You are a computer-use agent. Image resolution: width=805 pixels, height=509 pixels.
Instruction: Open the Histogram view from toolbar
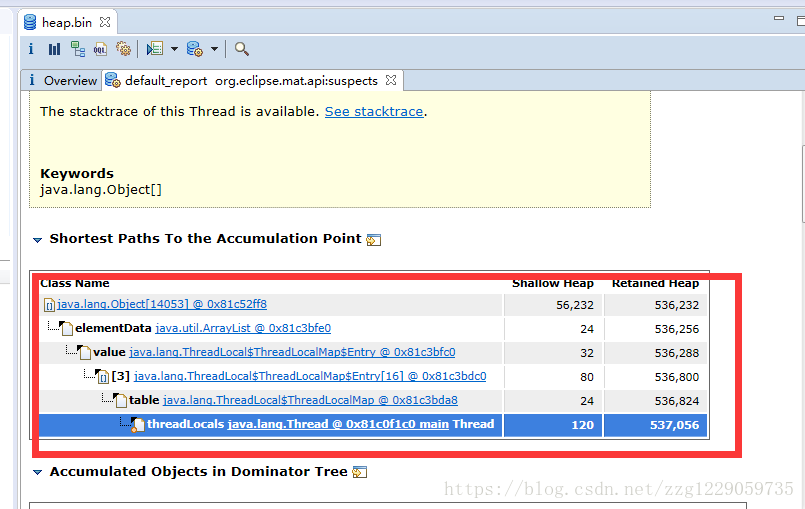54,49
